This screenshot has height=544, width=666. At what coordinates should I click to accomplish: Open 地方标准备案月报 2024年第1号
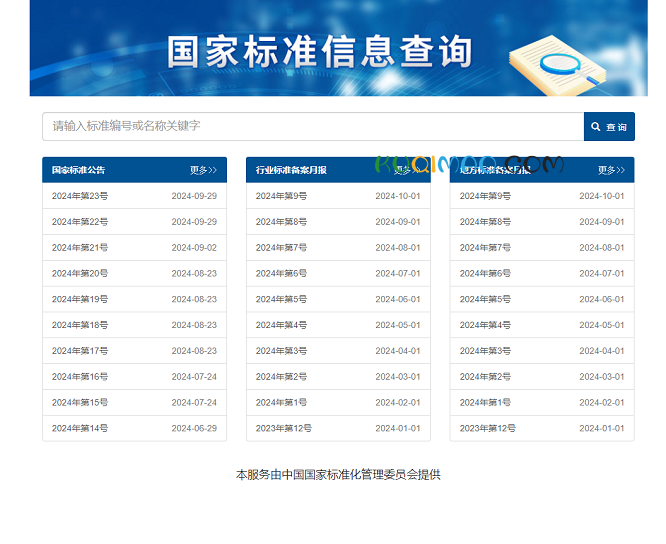[485, 403]
